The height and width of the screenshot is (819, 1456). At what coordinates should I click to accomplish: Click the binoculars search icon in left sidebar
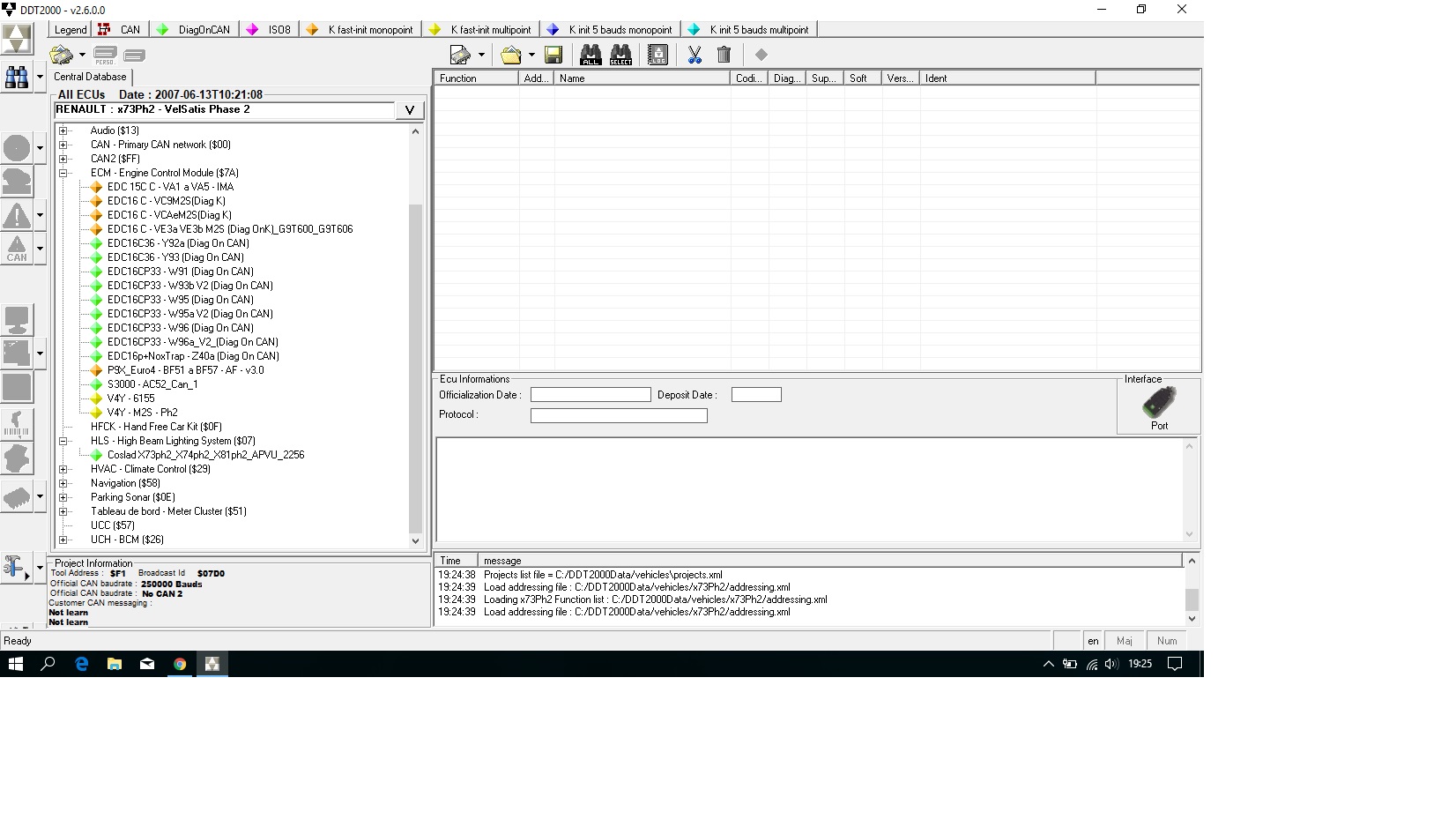pyautogui.click(x=17, y=78)
